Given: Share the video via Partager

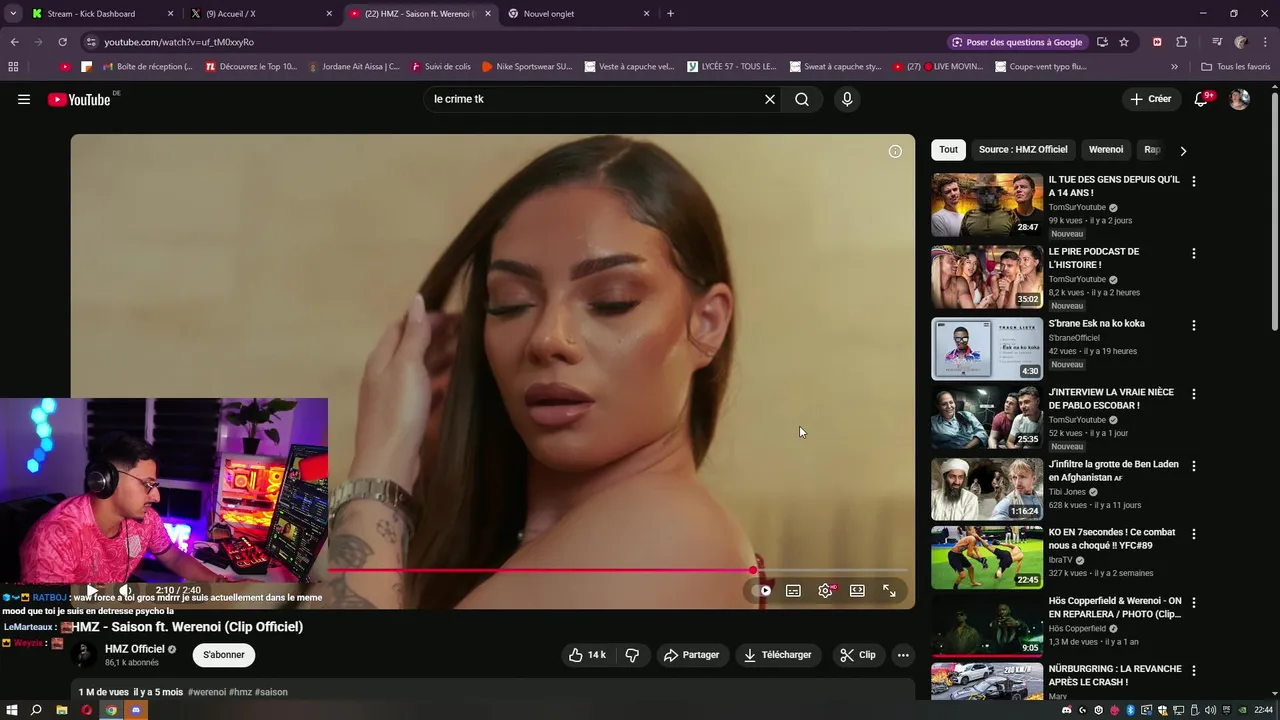Looking at the screenshot, I should [x=691, y=655].
